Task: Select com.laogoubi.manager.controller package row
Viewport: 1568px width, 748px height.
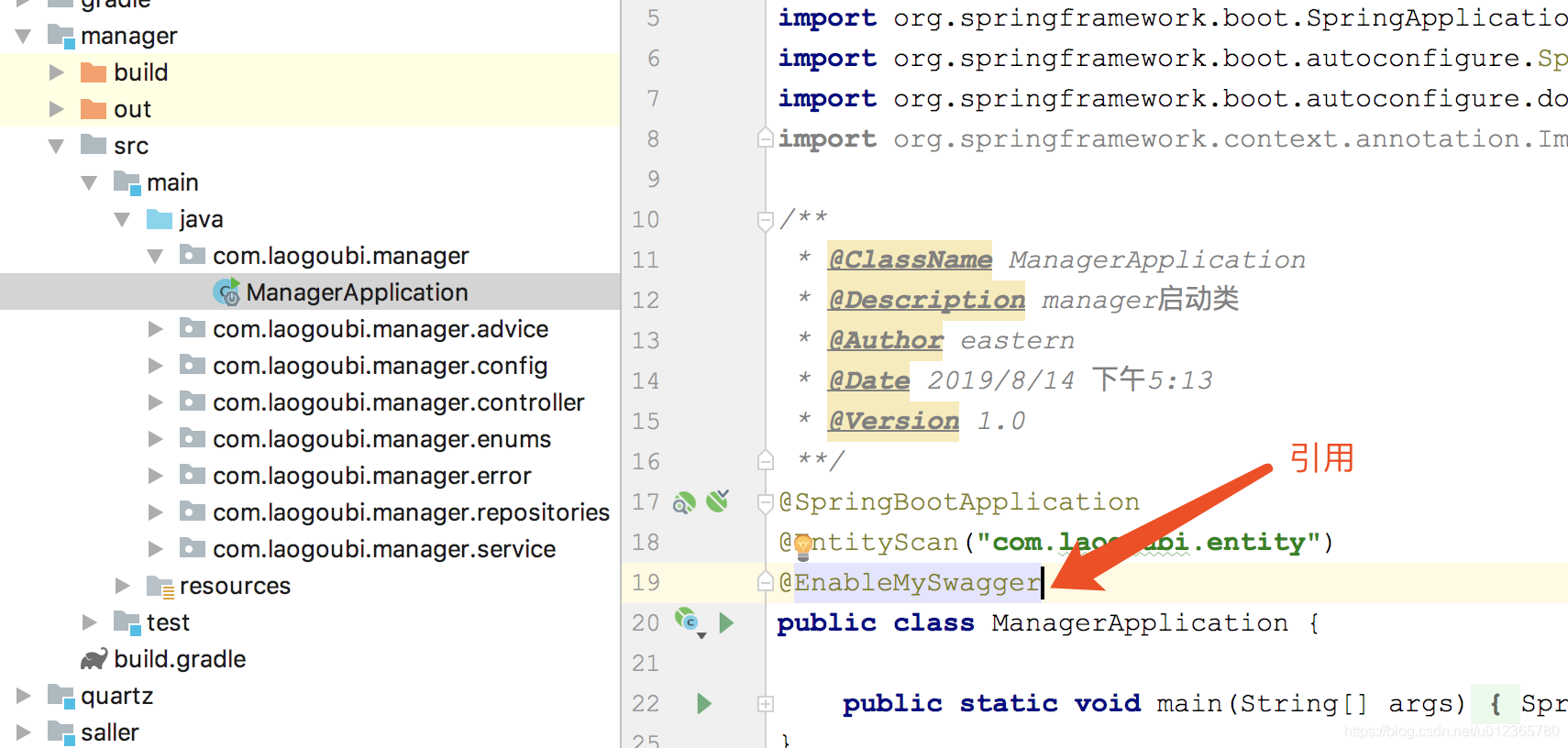Action: 310,402
